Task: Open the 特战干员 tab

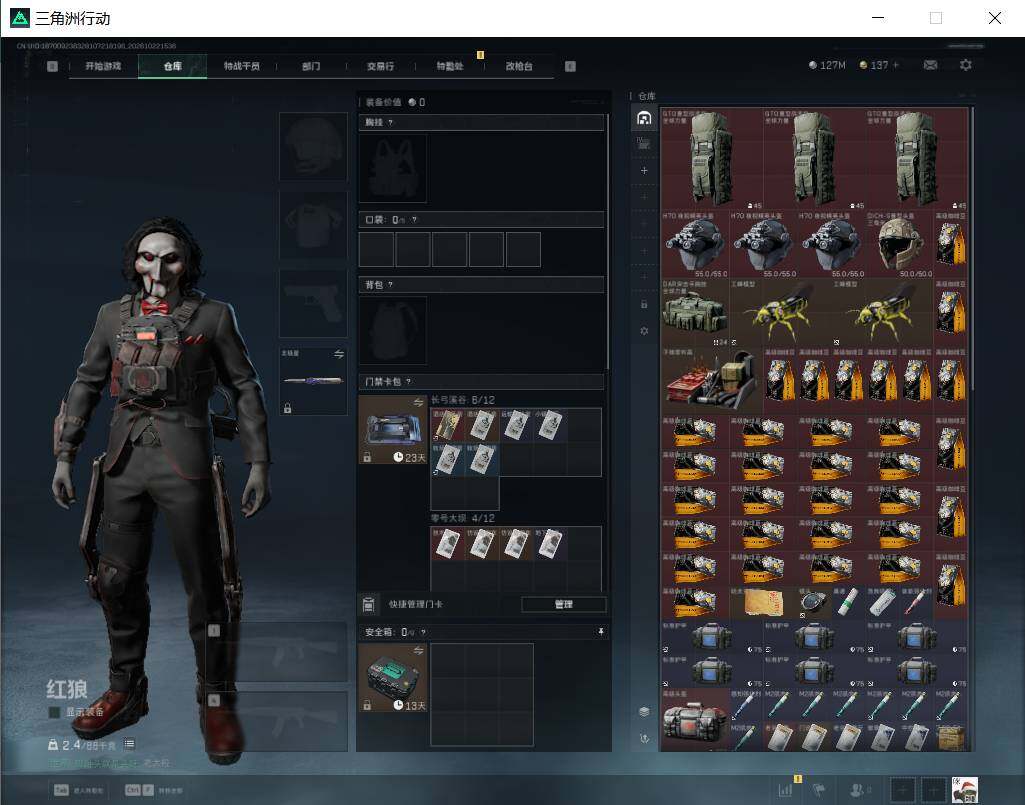Action: [x=242, y=66]
